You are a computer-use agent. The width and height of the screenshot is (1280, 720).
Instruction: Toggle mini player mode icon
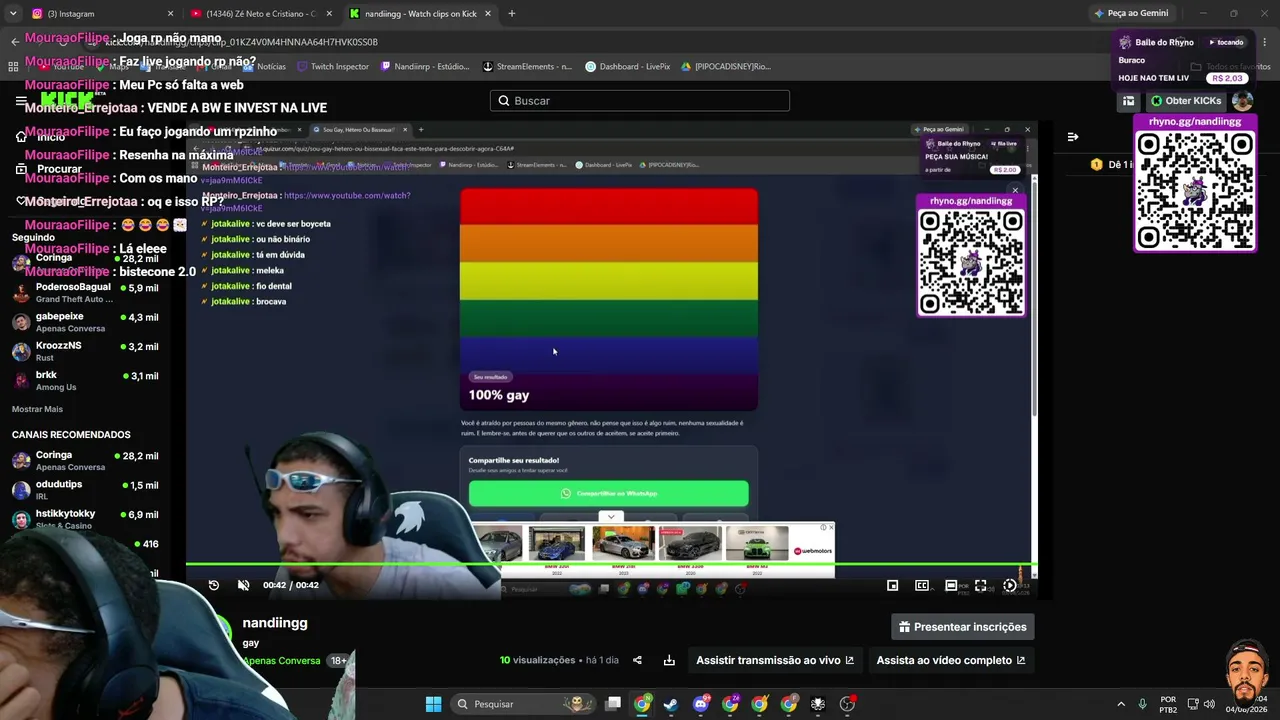click(893, 586)
